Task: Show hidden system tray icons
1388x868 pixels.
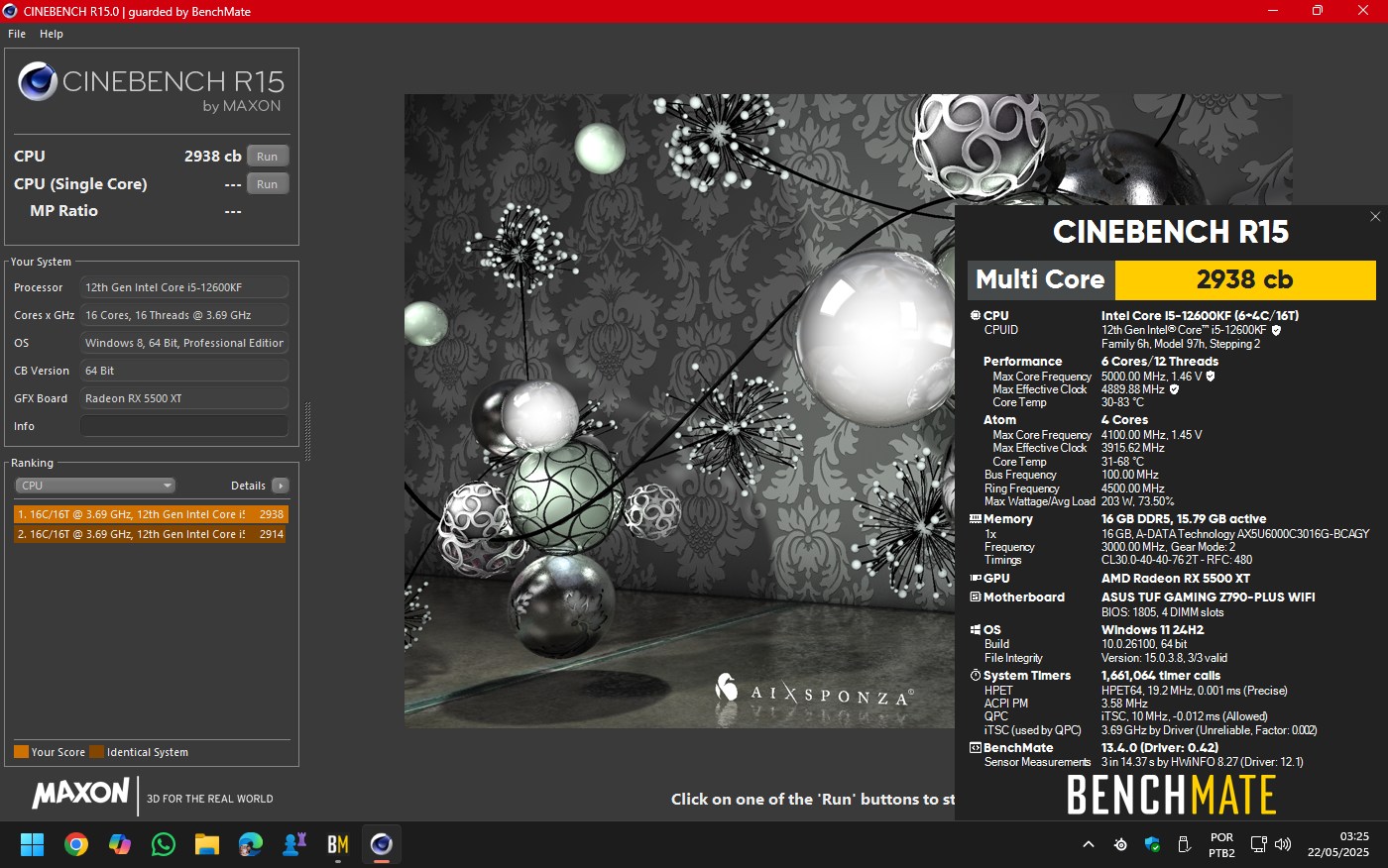Action: click(x=1089, y=844)
